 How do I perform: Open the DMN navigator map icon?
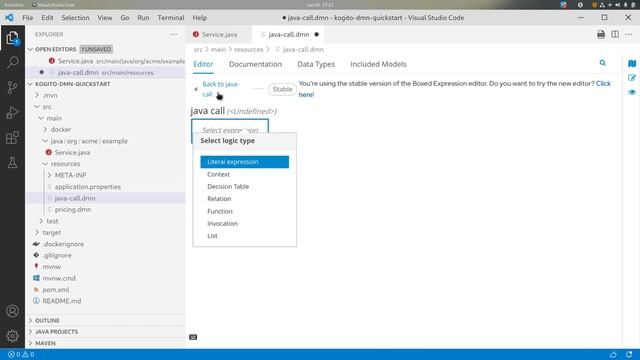click(x=632, y=64)
